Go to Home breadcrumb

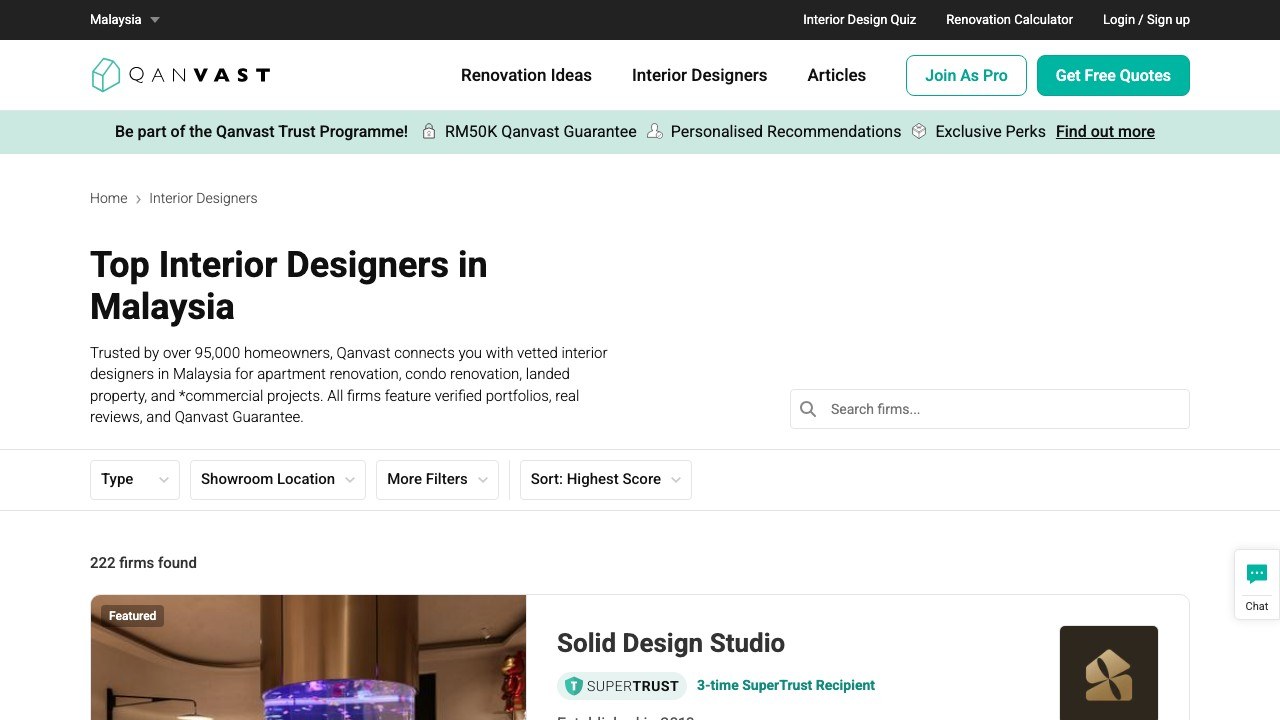coord(109,198)
